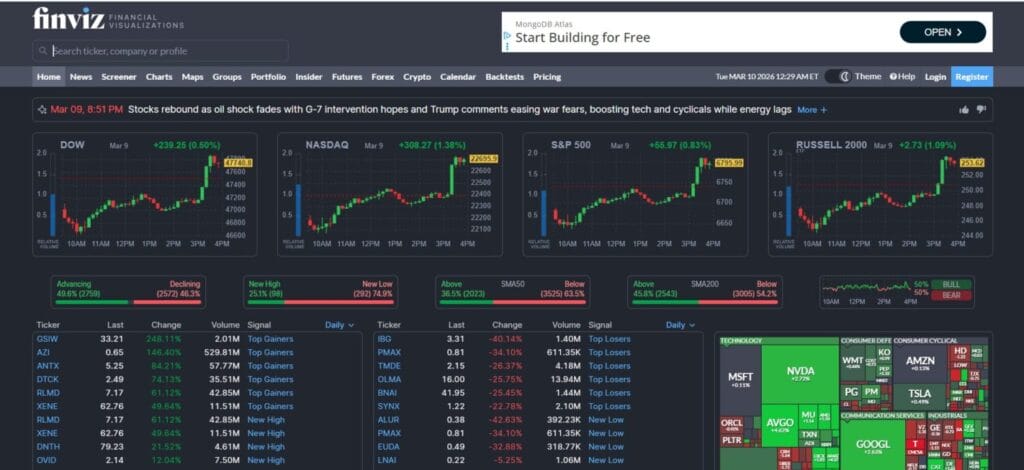Click the OPEN button in MongoDB ad
This screenshot has height=470, width=1024.
click(943, 32)
